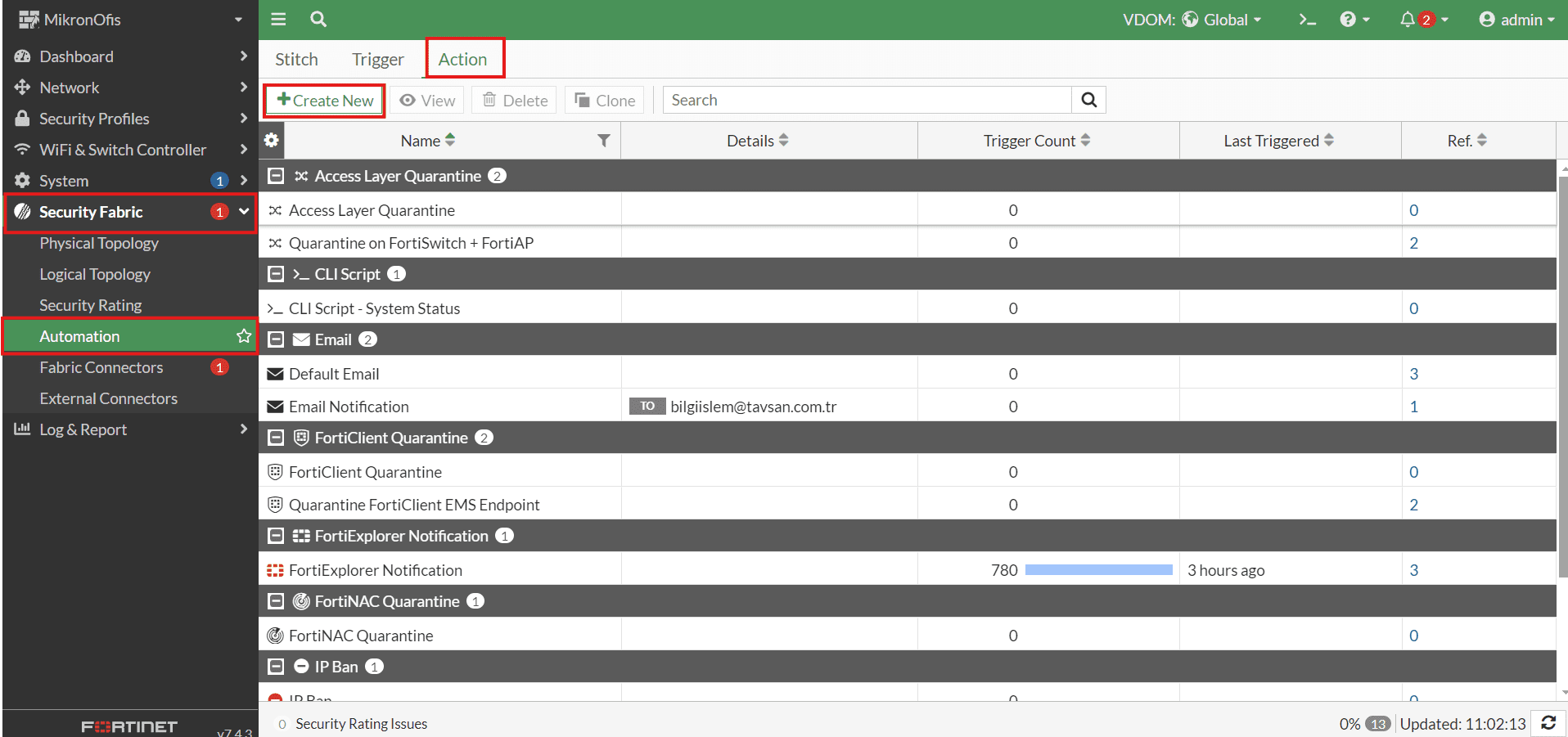Refresh using the bottom-right reload icon
Viewport: 1568px width, 737px height.
click(1548, 723)
